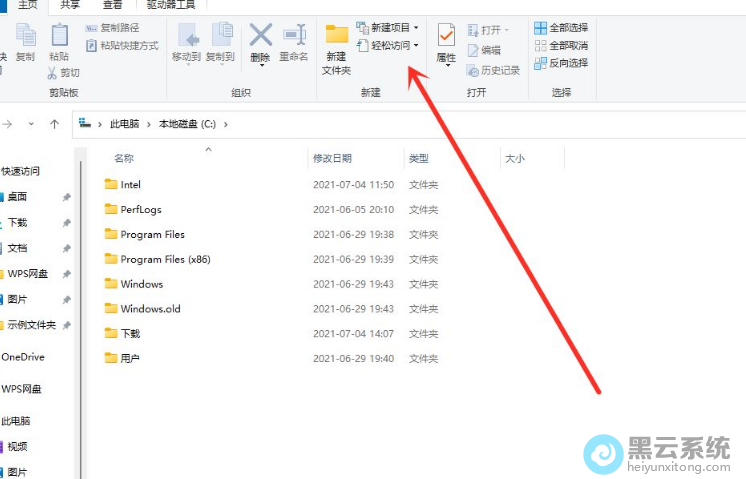Click 反向选择 (Invert selection) in the ribbon

560,63
